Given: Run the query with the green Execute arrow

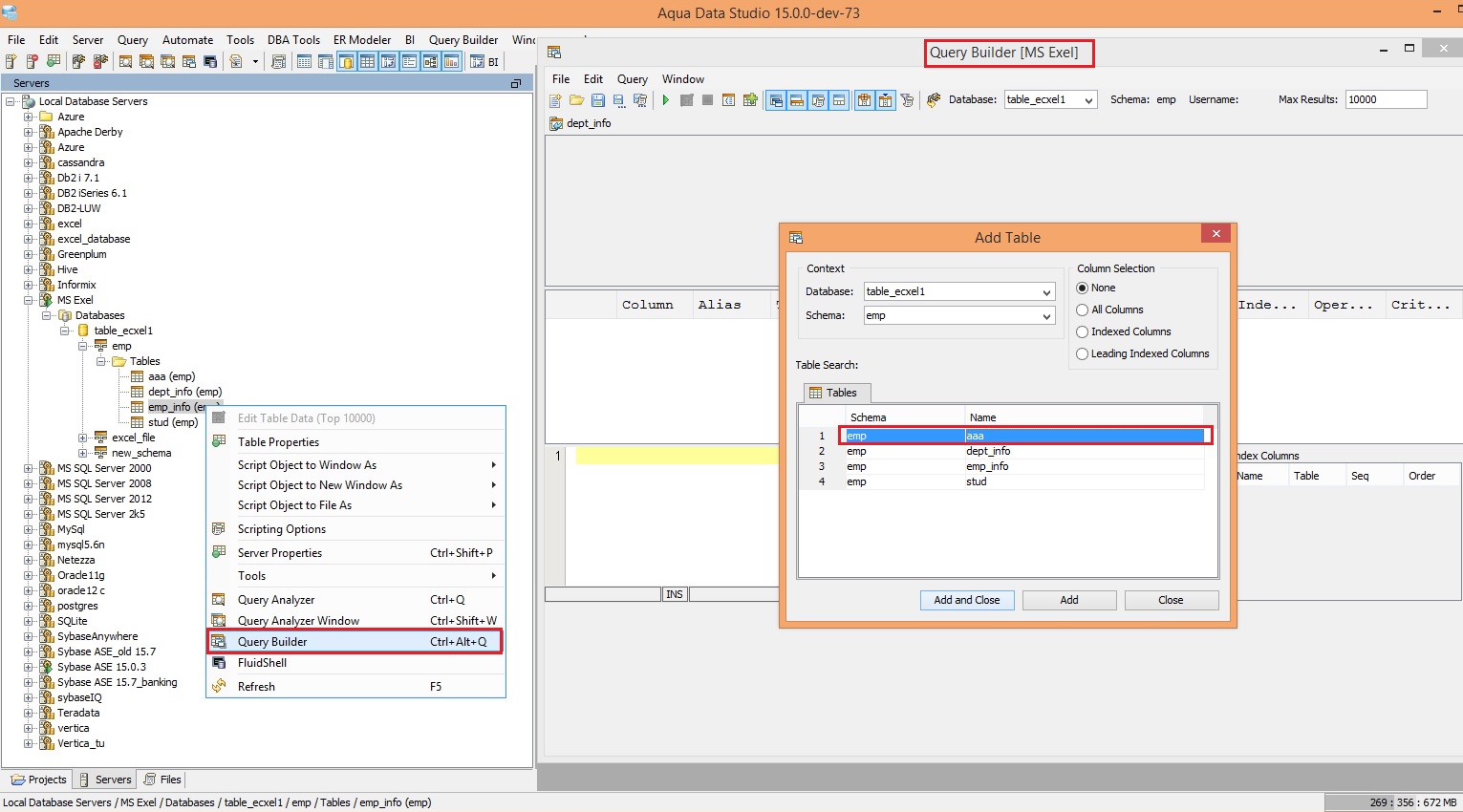Looking at the screenshot, I should pyautogui.click(x=666, y=99).
